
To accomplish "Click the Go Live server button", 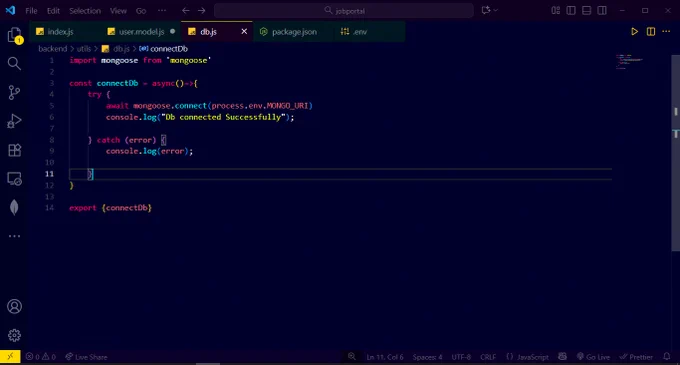I will tap(593, 357).
